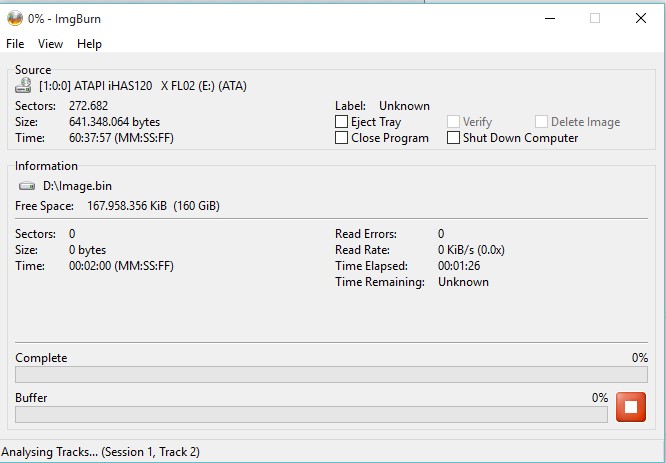The height and width of the screenshot is (463, 666).
Task: Enable Shut Down Computer checkbox
Action: point(453,138)
